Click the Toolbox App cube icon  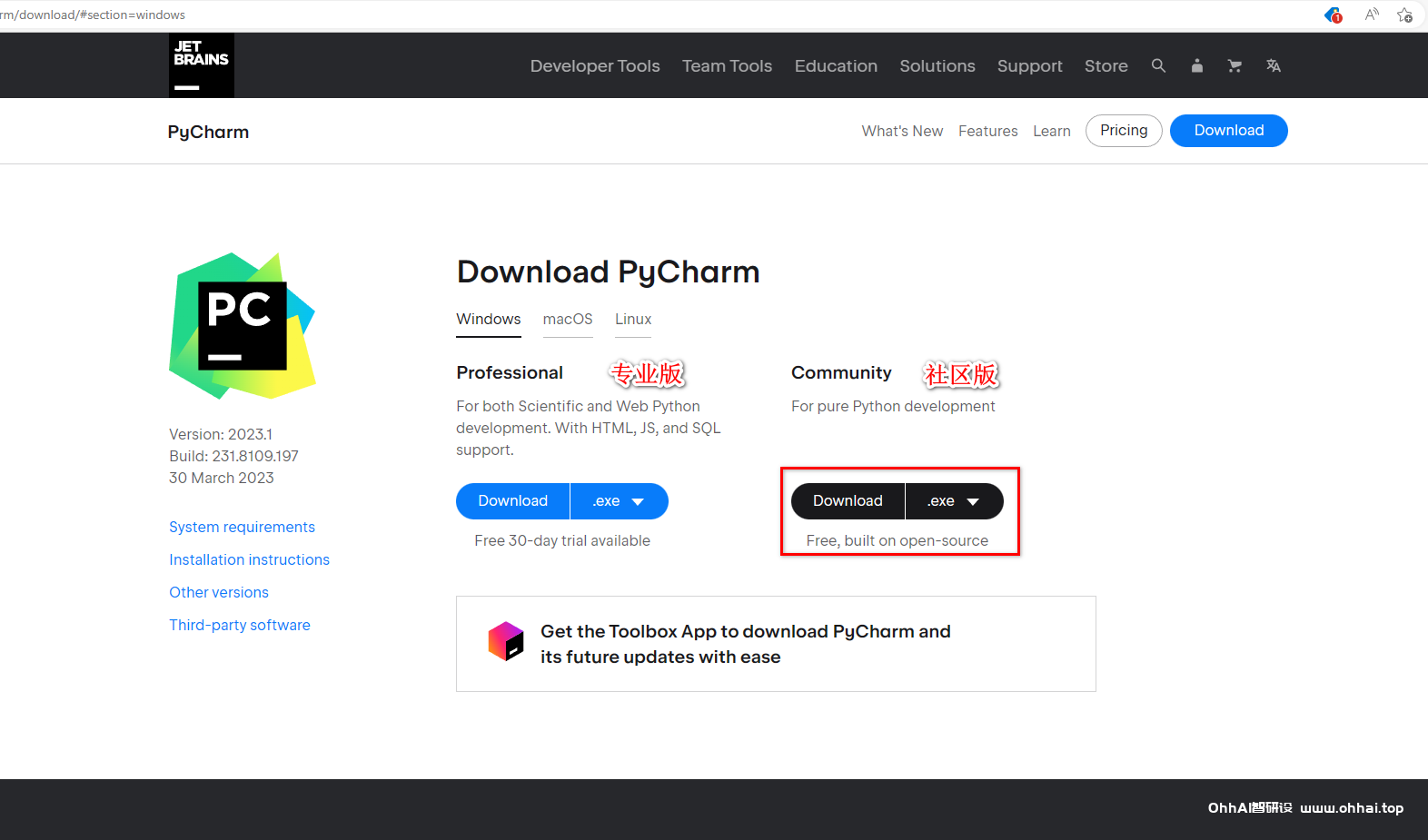tap(506, 641)
